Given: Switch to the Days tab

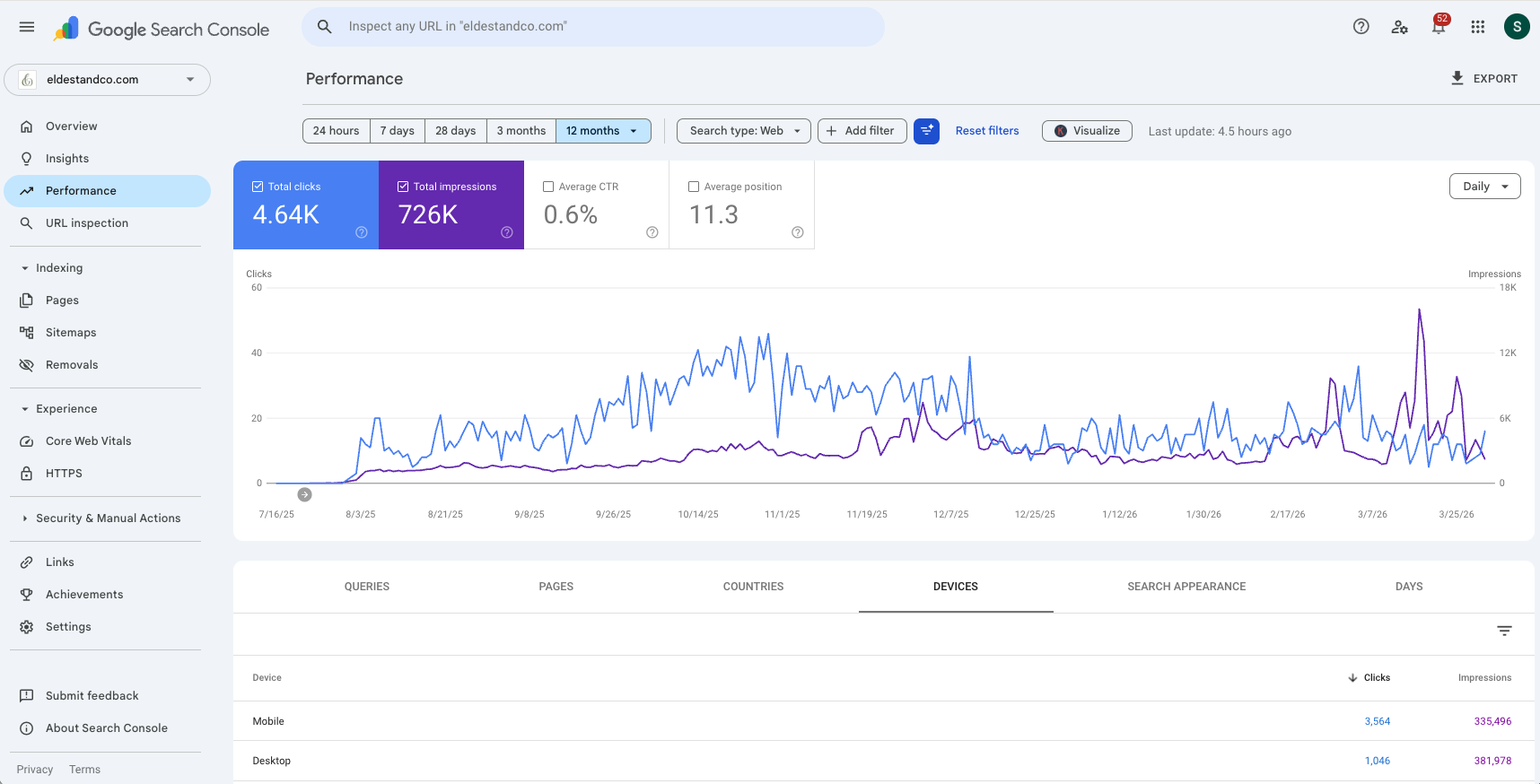Looking at the screenshot, I should tap(1409, 587).
